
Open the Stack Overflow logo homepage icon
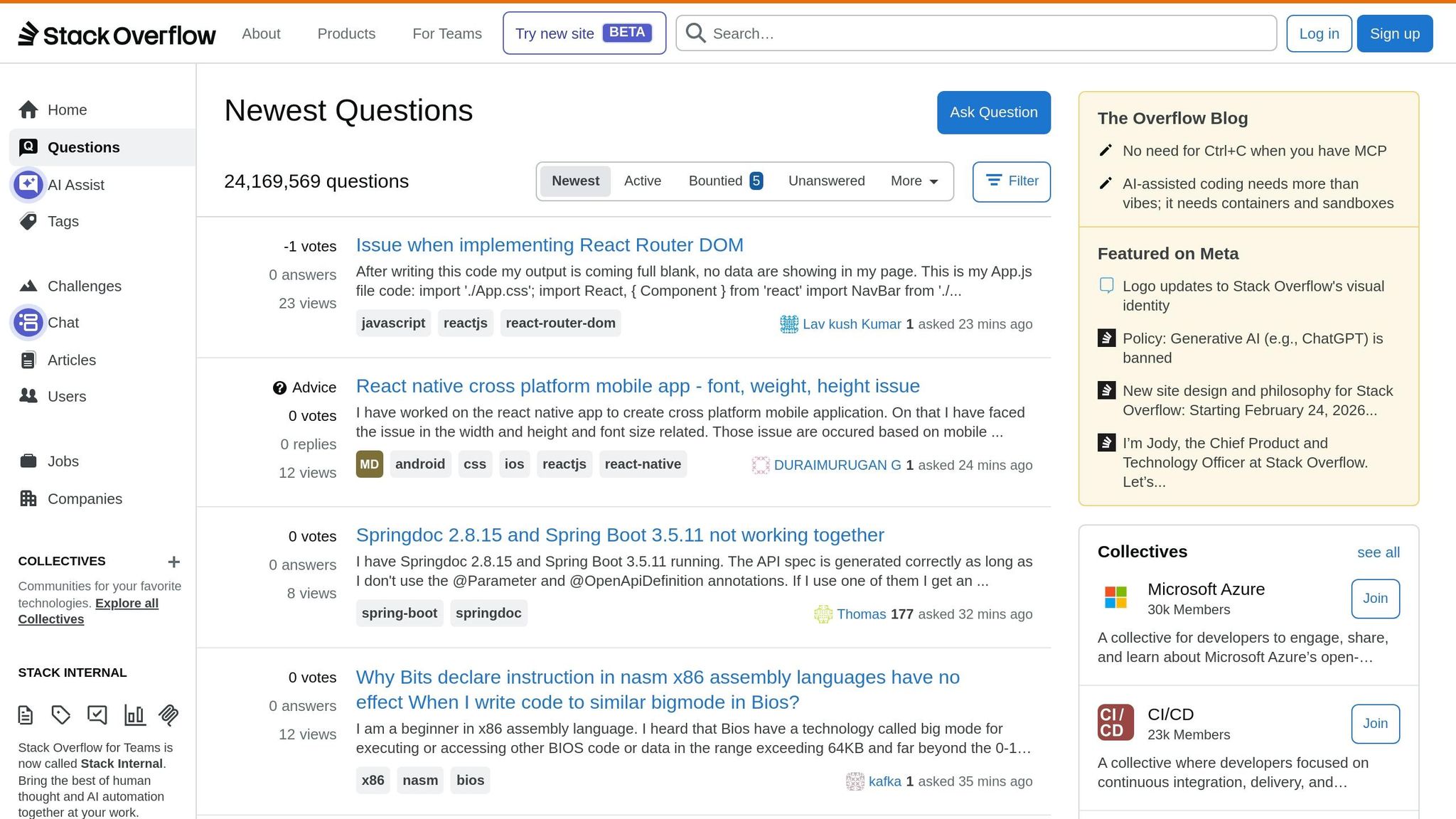coord(27,33)
